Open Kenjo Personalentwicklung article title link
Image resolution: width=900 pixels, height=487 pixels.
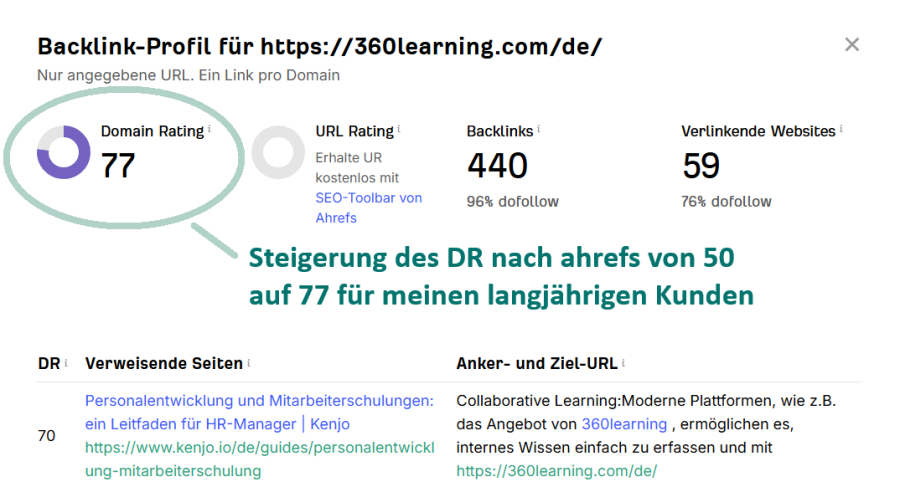(259, 412)
